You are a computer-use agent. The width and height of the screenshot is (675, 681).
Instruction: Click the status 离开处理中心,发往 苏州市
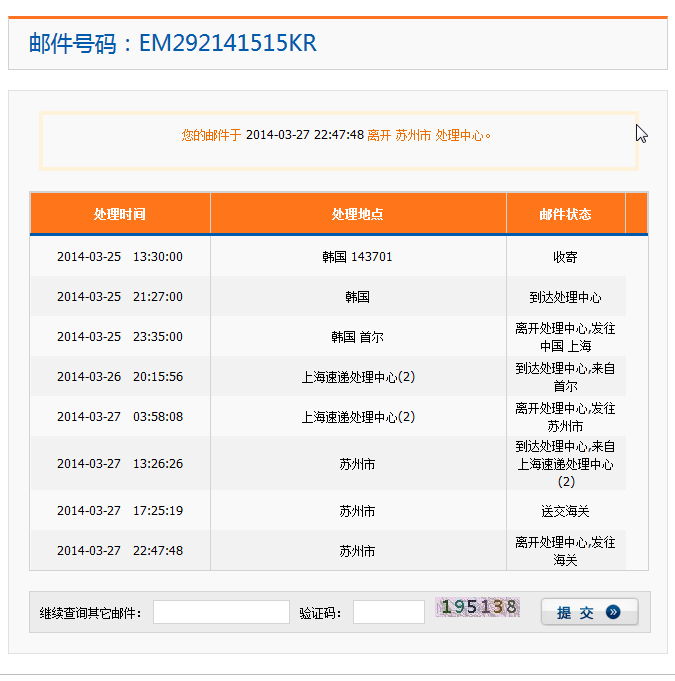tap(566, 417)
